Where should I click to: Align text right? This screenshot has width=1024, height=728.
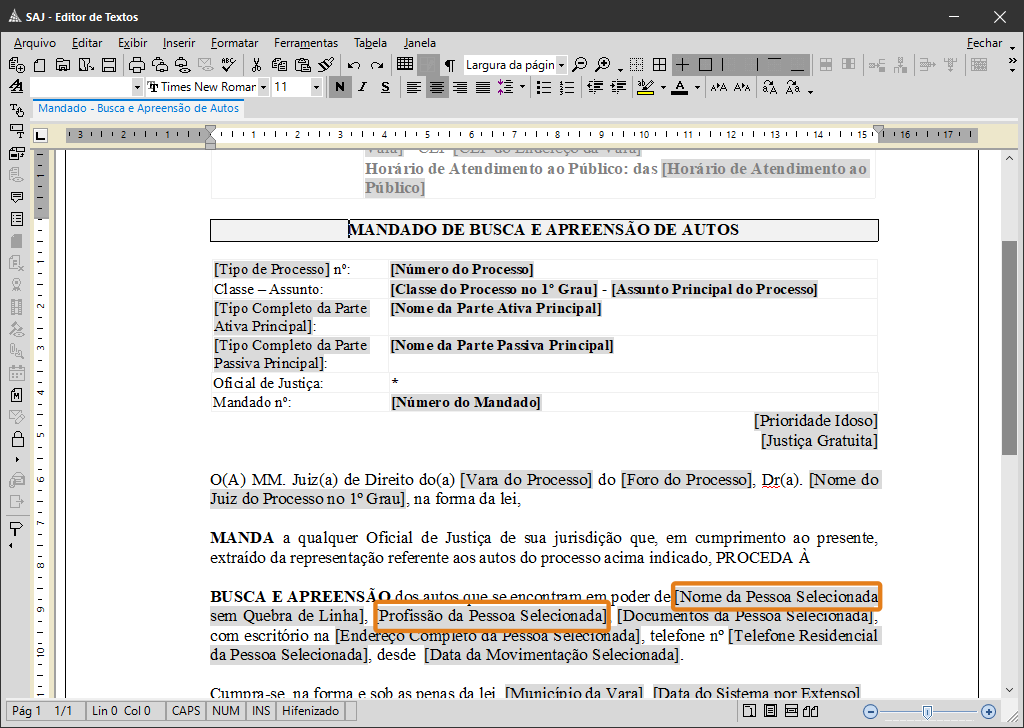pos(460,87)
